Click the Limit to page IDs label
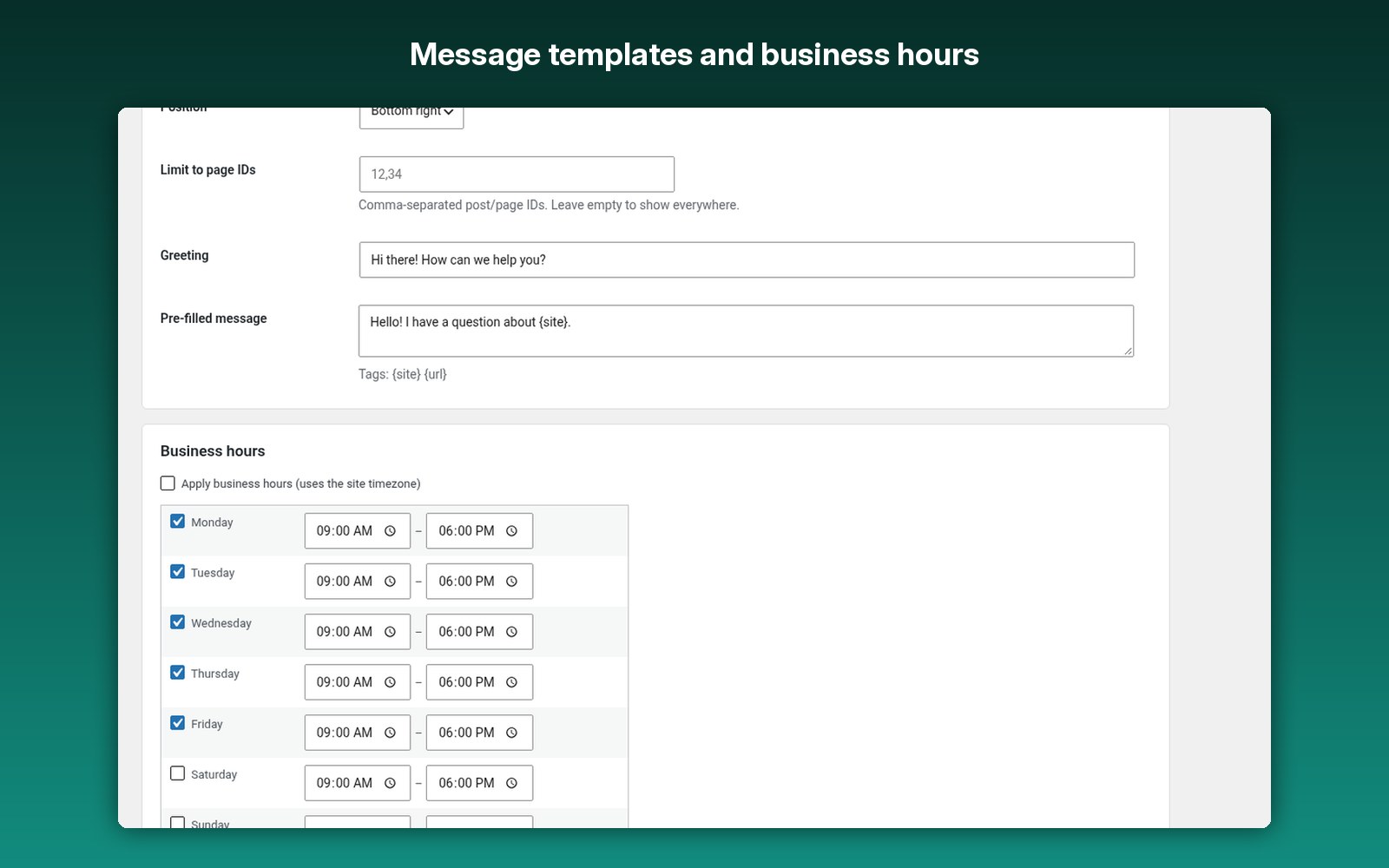 point(207,170)
